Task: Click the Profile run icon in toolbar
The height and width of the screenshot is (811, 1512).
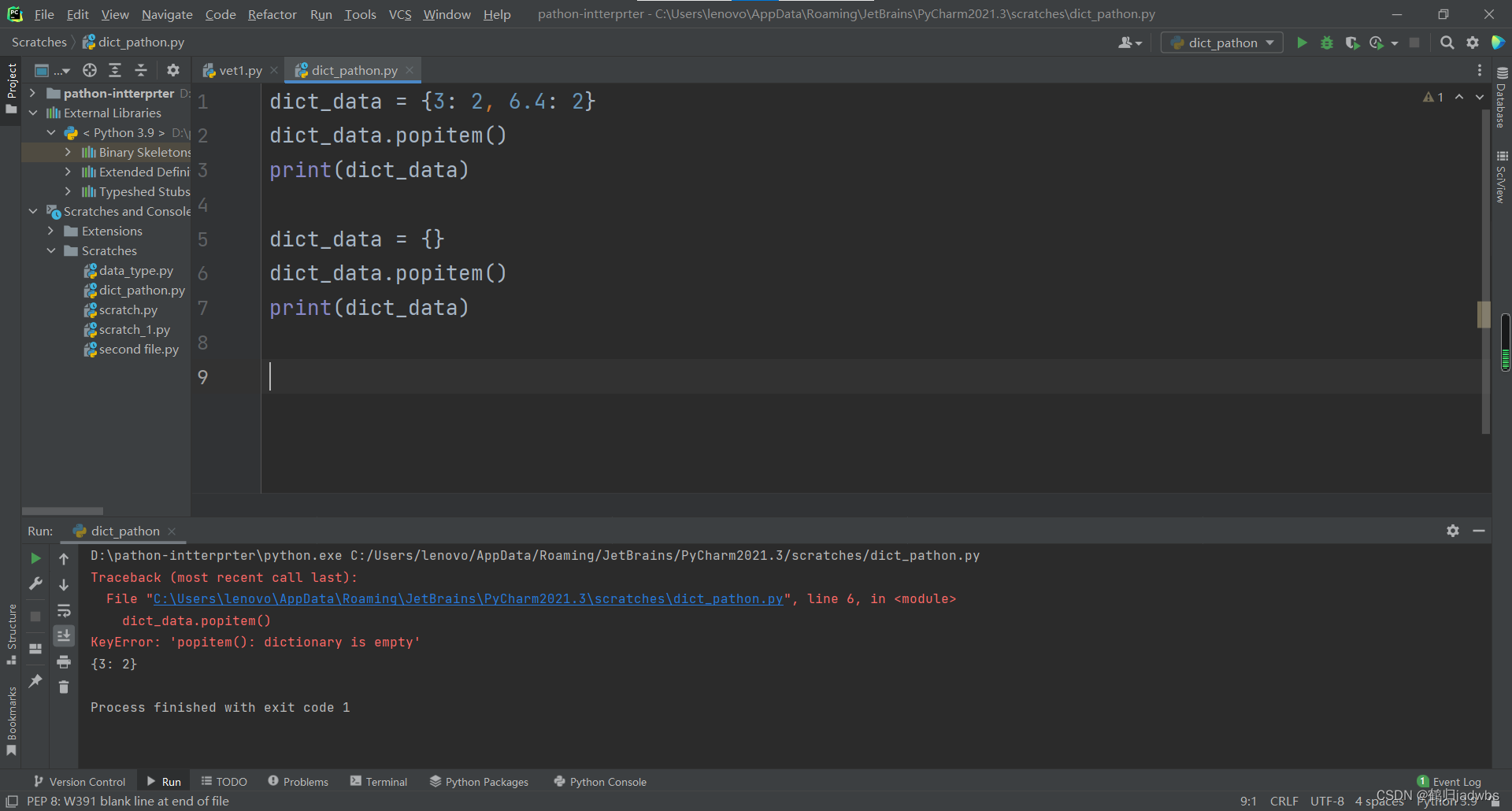Action: tap(1377, 43)
